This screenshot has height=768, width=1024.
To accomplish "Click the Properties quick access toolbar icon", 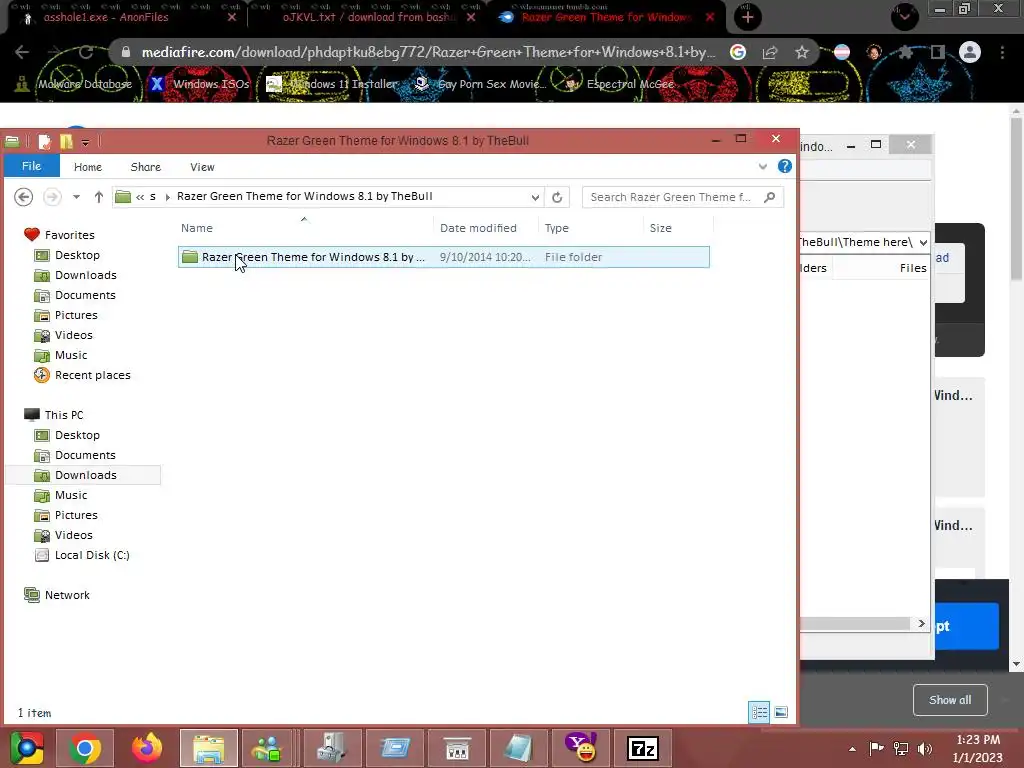I will tap(44, 141).
